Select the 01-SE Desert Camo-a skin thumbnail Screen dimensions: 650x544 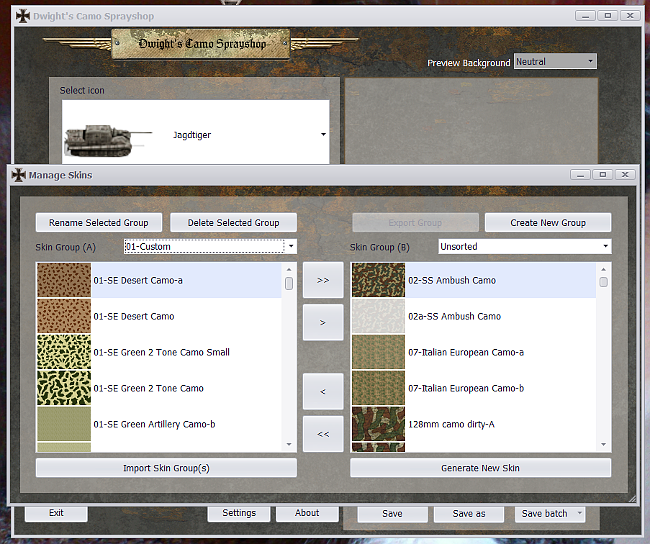pos(64,281)
